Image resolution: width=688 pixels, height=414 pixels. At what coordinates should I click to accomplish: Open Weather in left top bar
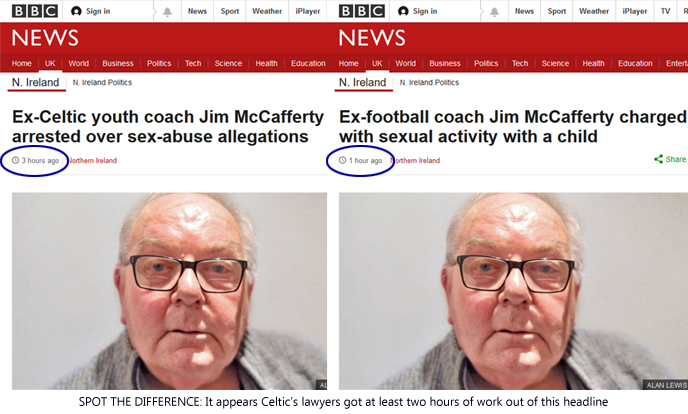pyautogui.click(x=267, y=11)
